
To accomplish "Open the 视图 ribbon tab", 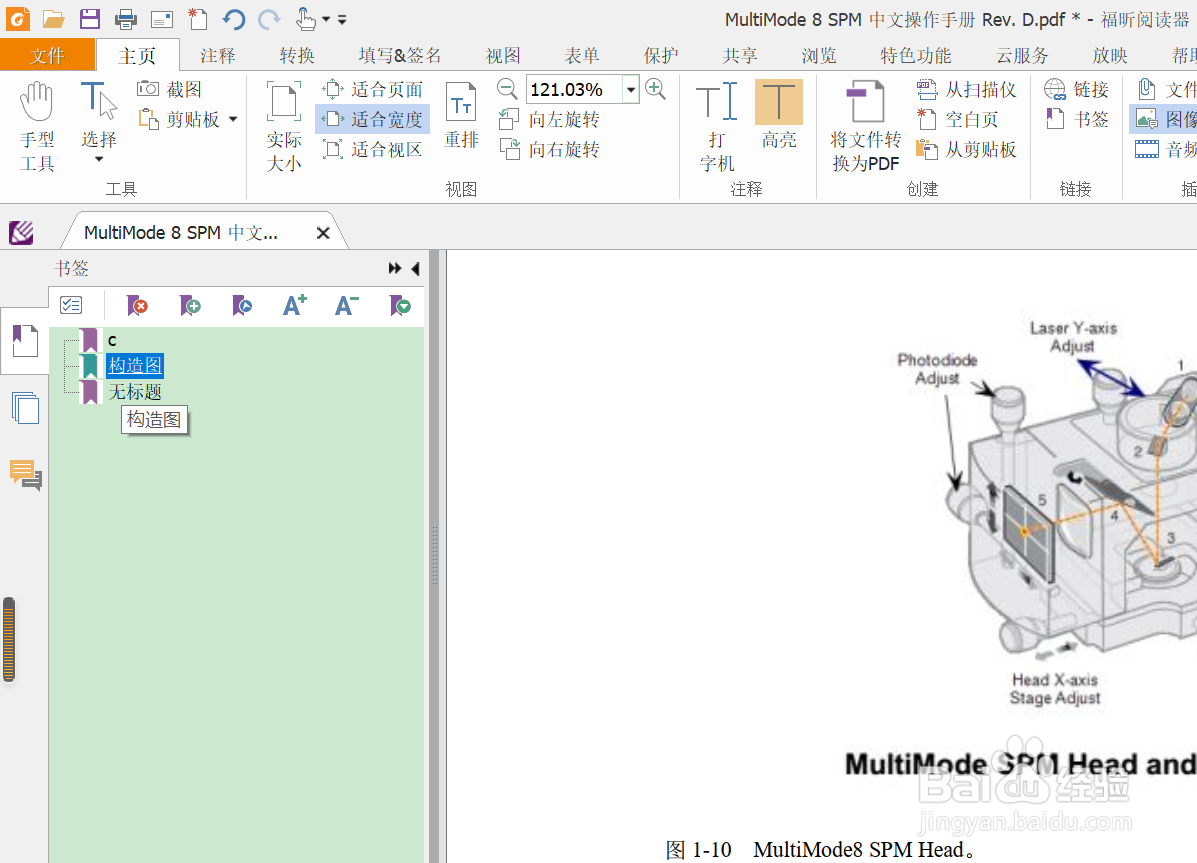I will (503, 55).
